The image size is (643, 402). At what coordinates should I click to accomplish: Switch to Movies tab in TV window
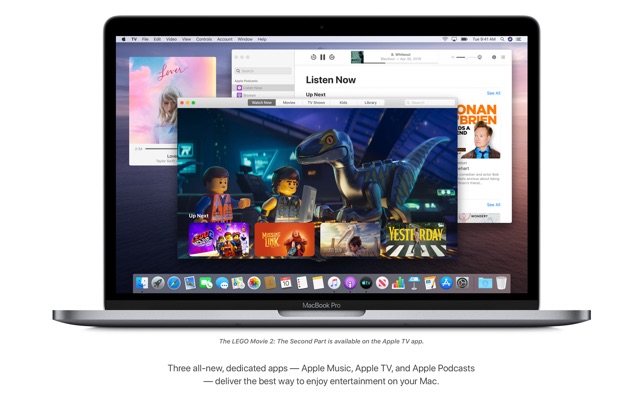tap(289, 103)
